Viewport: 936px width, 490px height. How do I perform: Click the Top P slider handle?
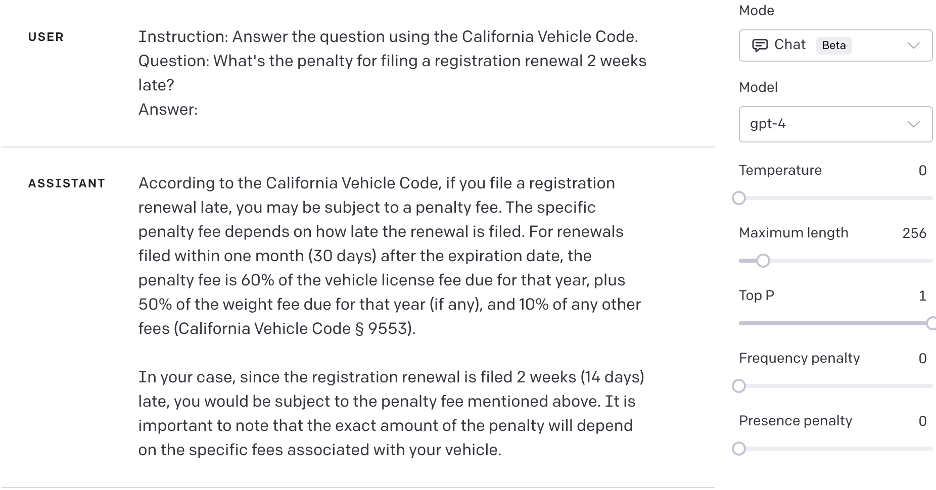931,323
